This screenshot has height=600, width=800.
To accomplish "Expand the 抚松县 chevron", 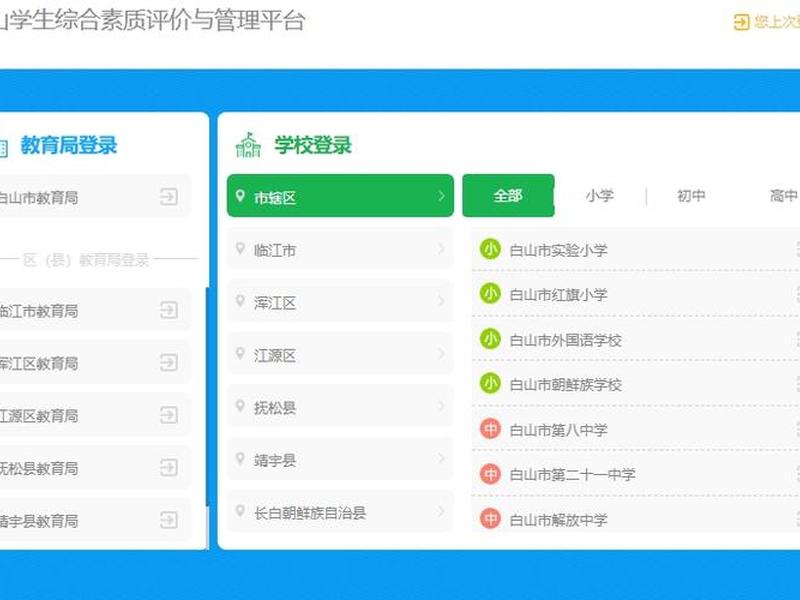I will (441, 407).
